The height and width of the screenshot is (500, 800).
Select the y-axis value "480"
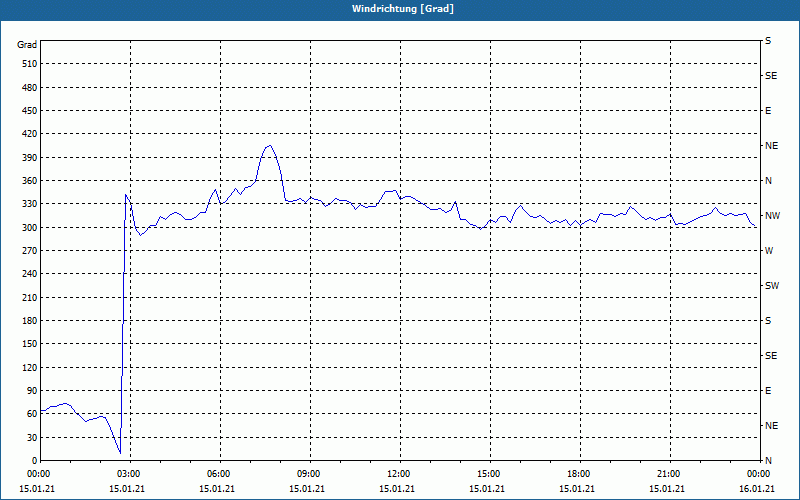(30, 88)
